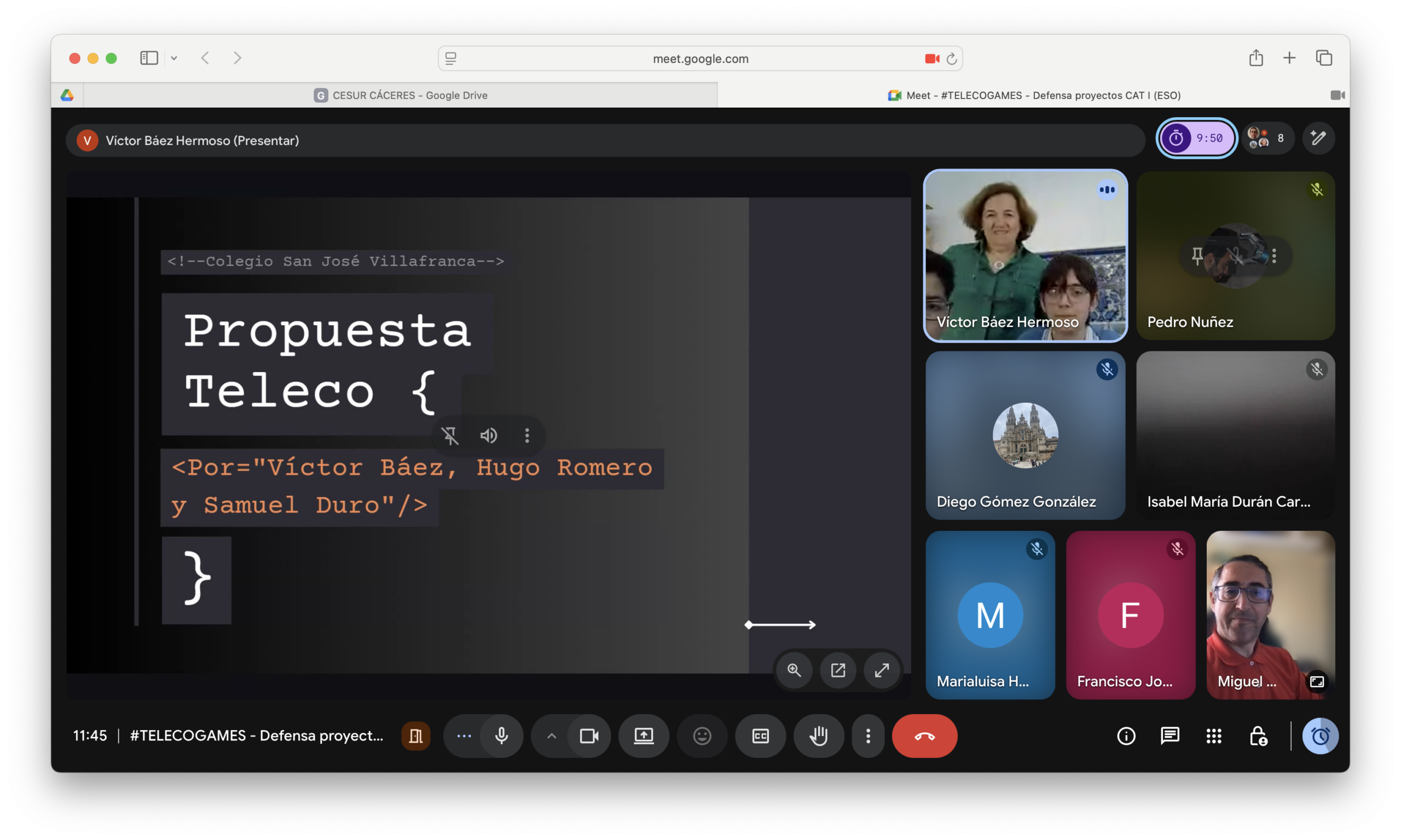Open Safari sidebar dropdown chevron
1401x840 pixels.
(174, 59)
